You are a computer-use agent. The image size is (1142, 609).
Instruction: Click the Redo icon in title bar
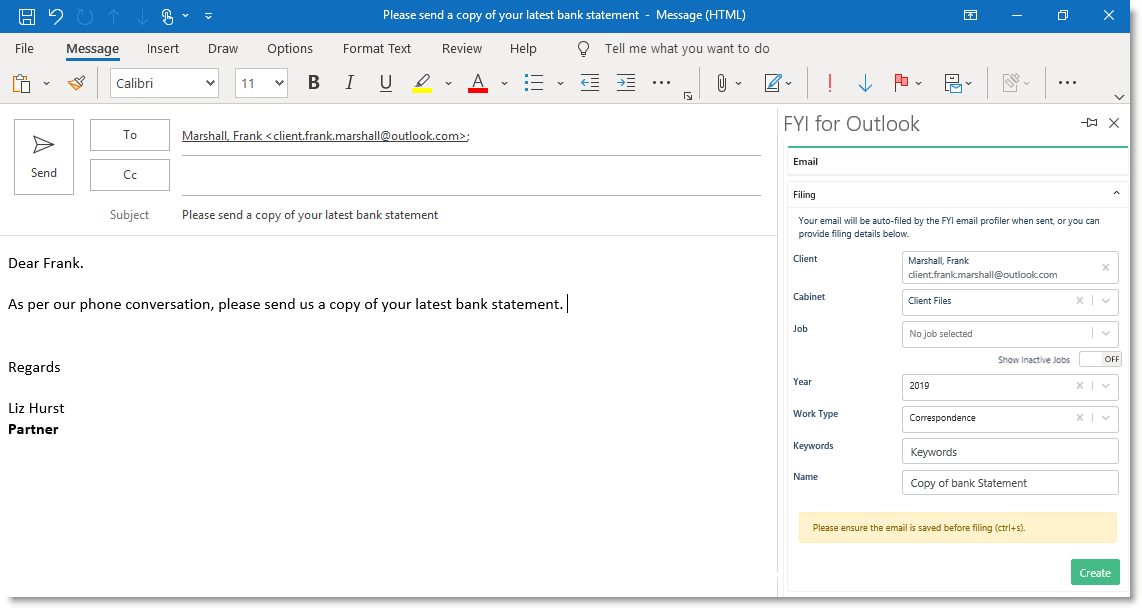pyautogui.click(x=85, y=15)
